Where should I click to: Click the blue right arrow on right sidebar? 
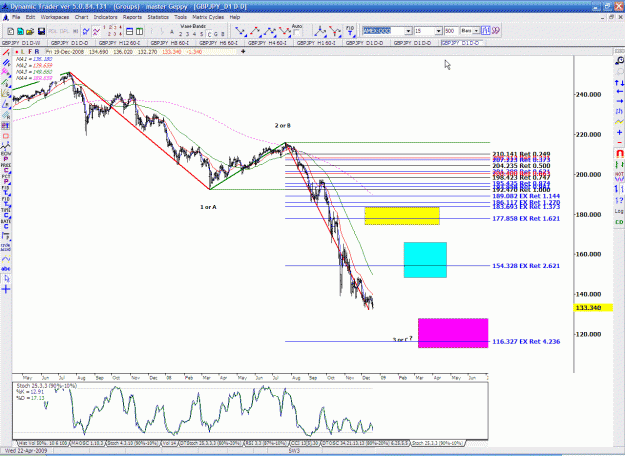click(619, 101)
